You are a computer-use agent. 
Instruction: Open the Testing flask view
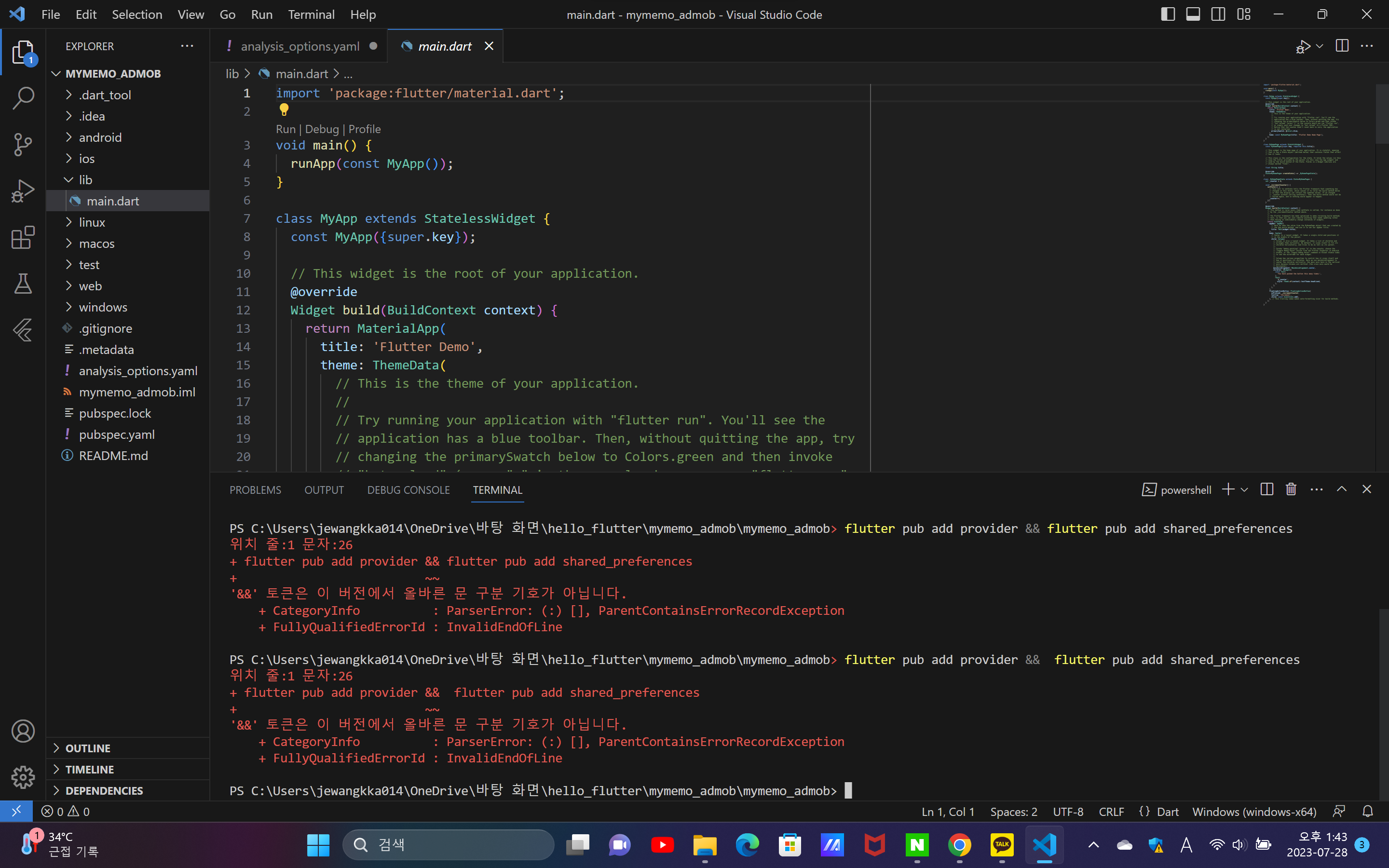click(x=23, y=284)
